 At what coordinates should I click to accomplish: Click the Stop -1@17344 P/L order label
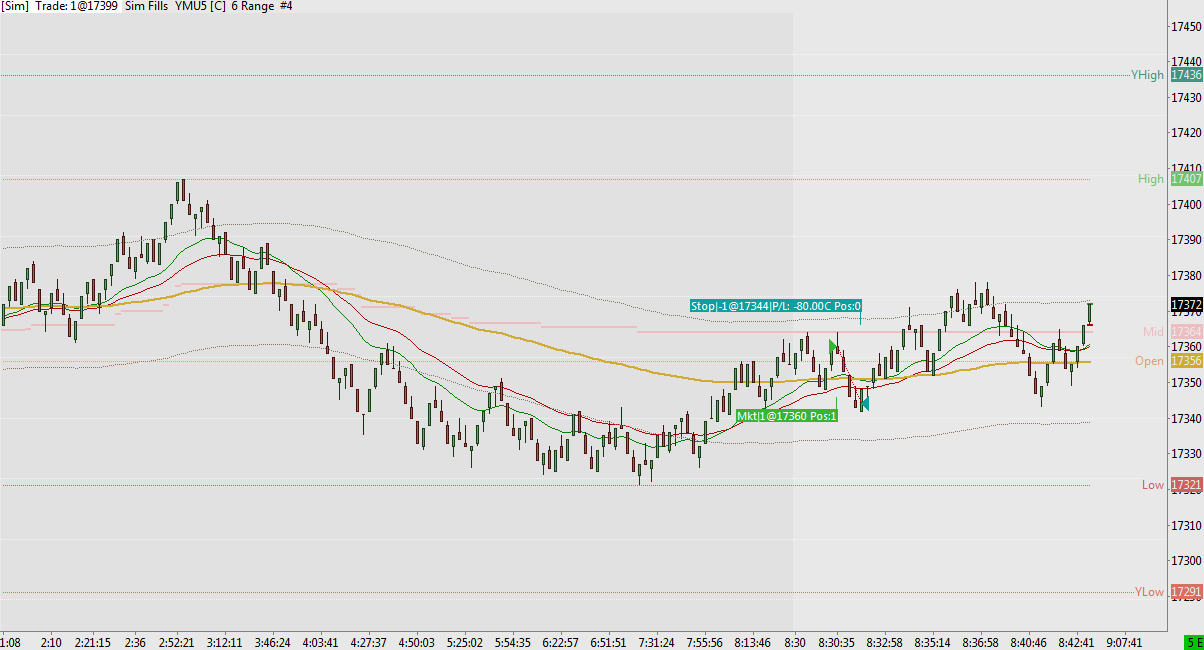pyautogui.click(x=776, y=306)
